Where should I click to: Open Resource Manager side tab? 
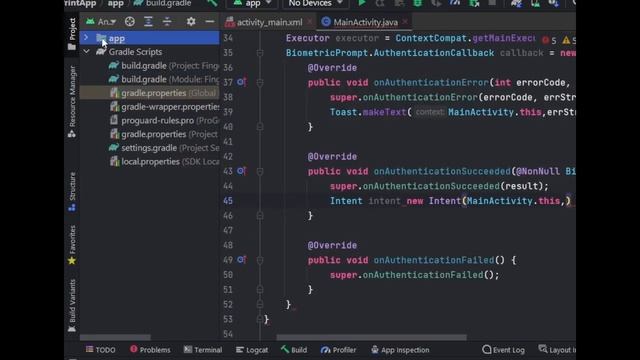pos(72,102)
